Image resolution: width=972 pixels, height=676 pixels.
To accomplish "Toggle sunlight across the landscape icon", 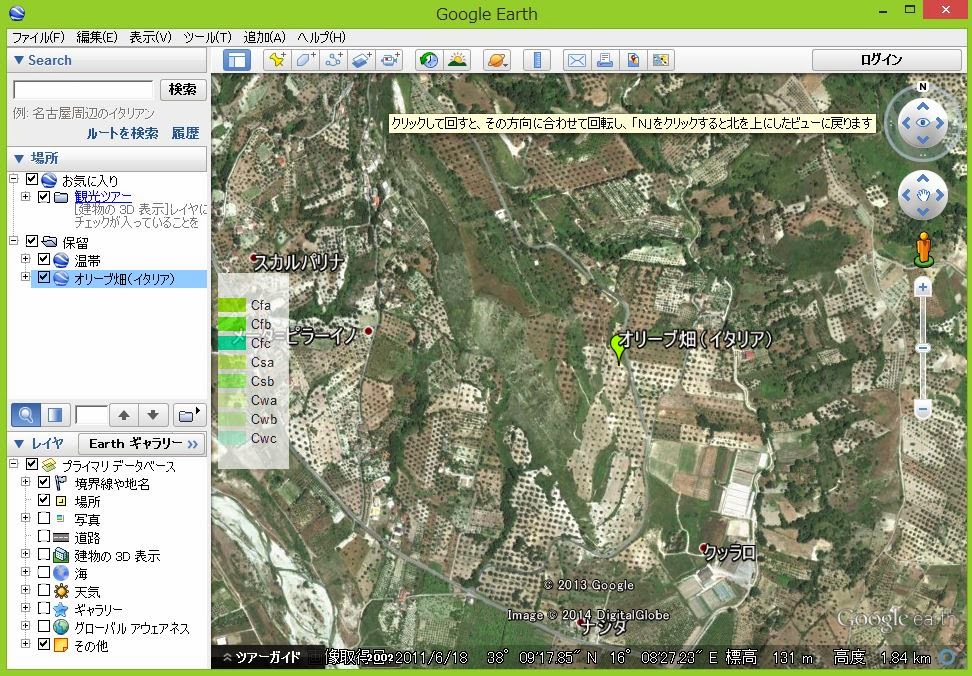I will [x=457, y=60].
